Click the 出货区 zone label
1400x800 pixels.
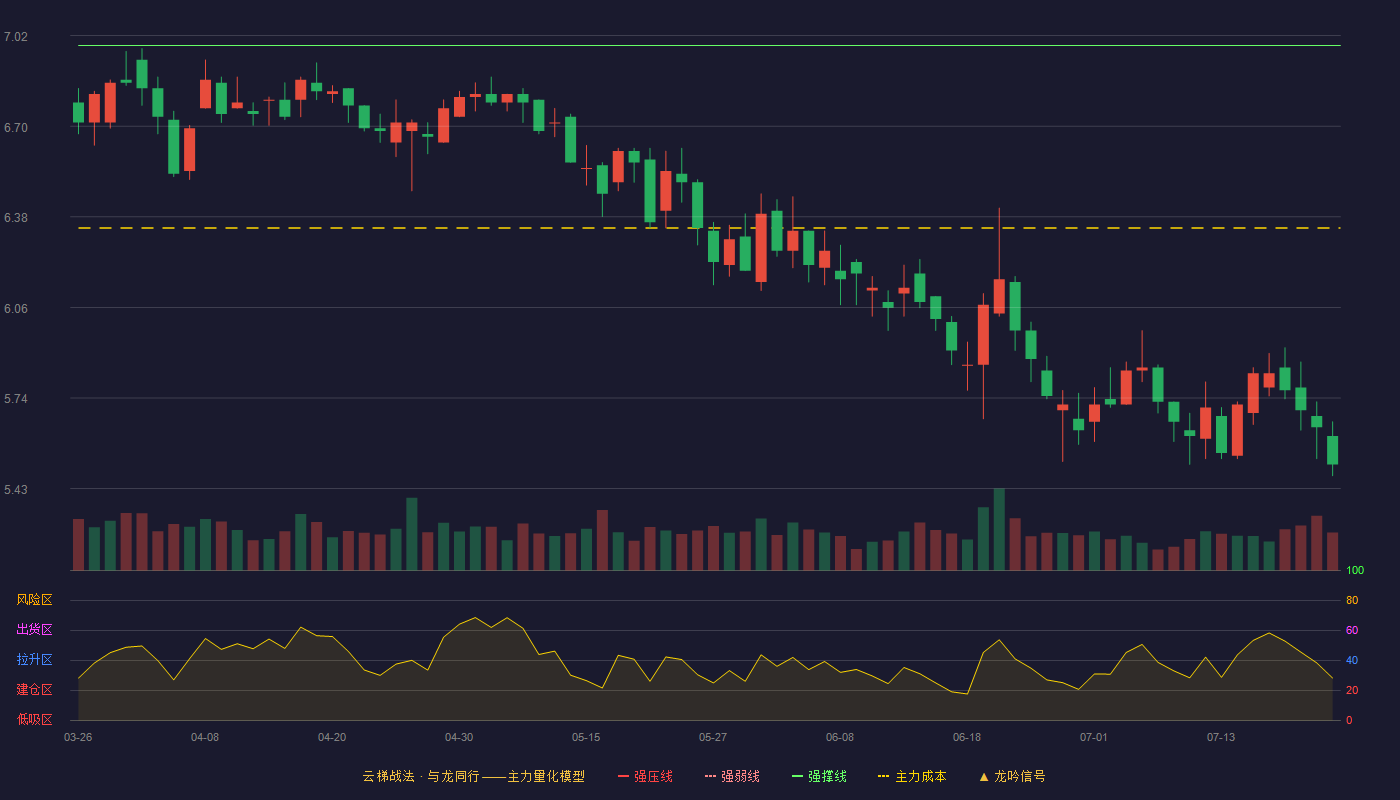click(34, 630)
